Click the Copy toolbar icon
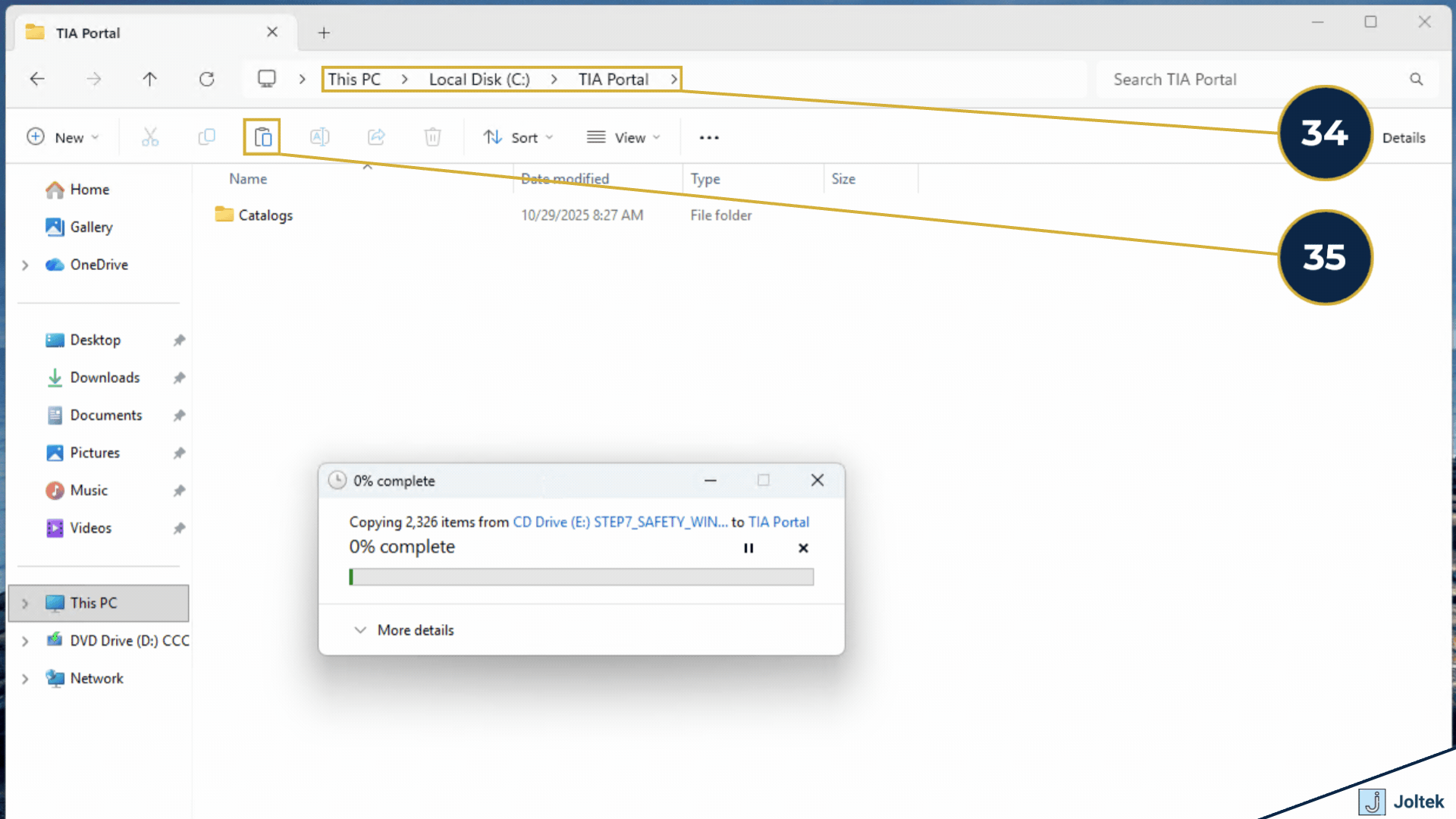Viewport: 1456px width, 819px height. 206,137
